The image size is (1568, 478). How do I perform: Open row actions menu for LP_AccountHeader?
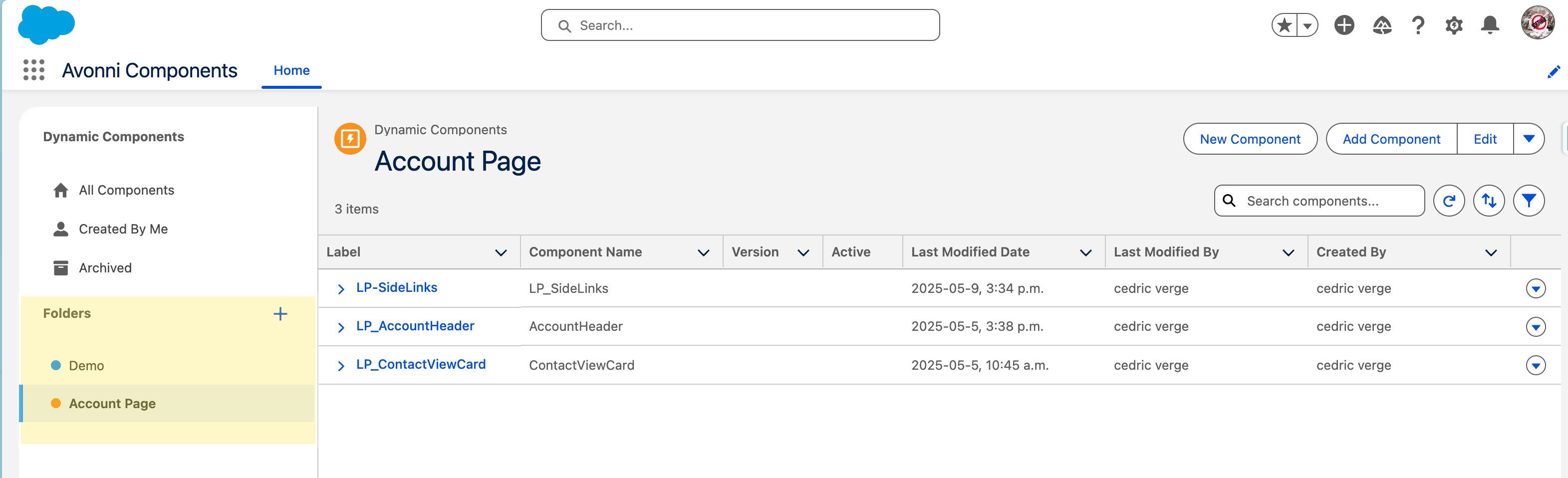1535,327
